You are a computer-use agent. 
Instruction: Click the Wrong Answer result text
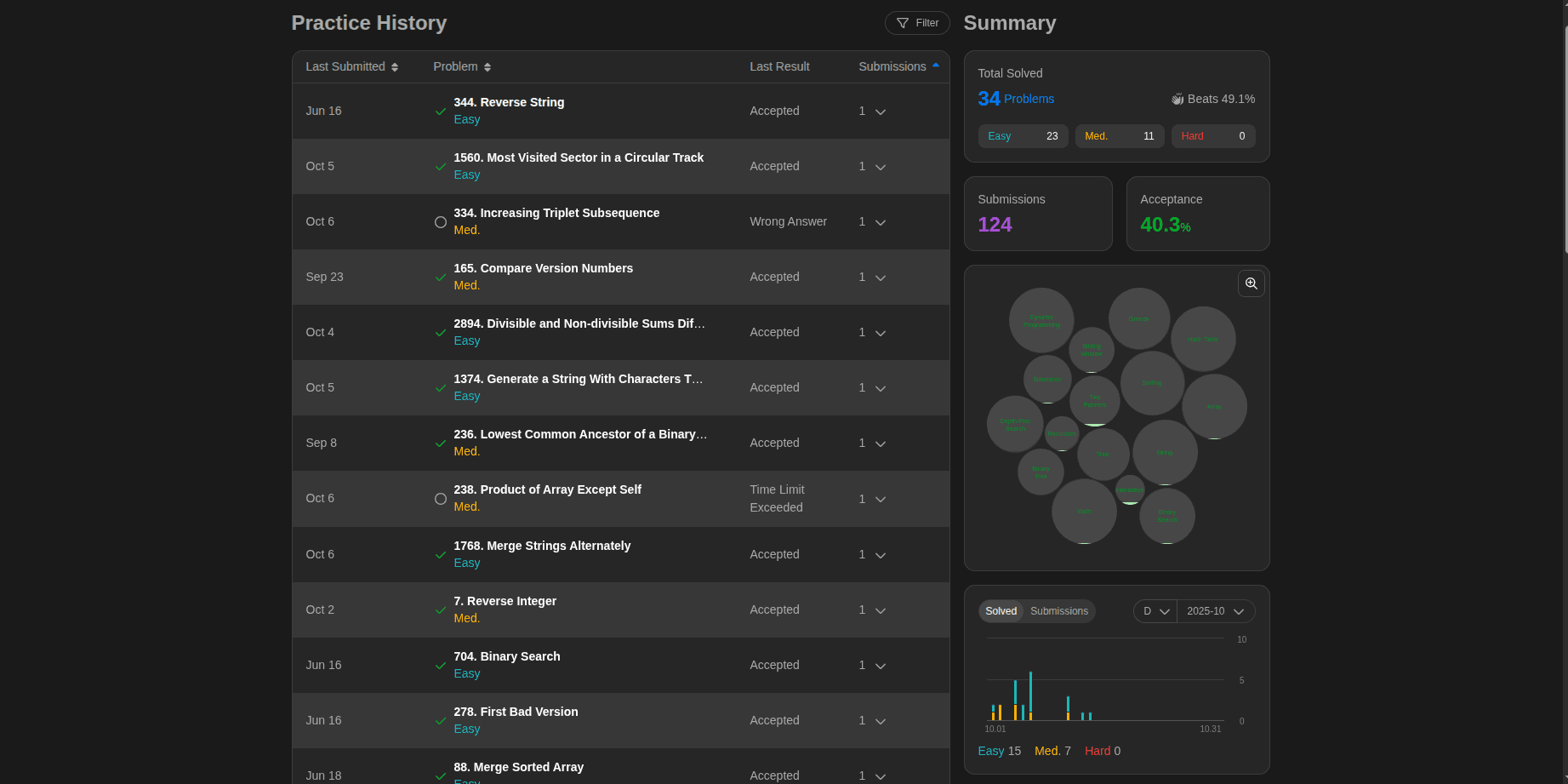(788, 221)
